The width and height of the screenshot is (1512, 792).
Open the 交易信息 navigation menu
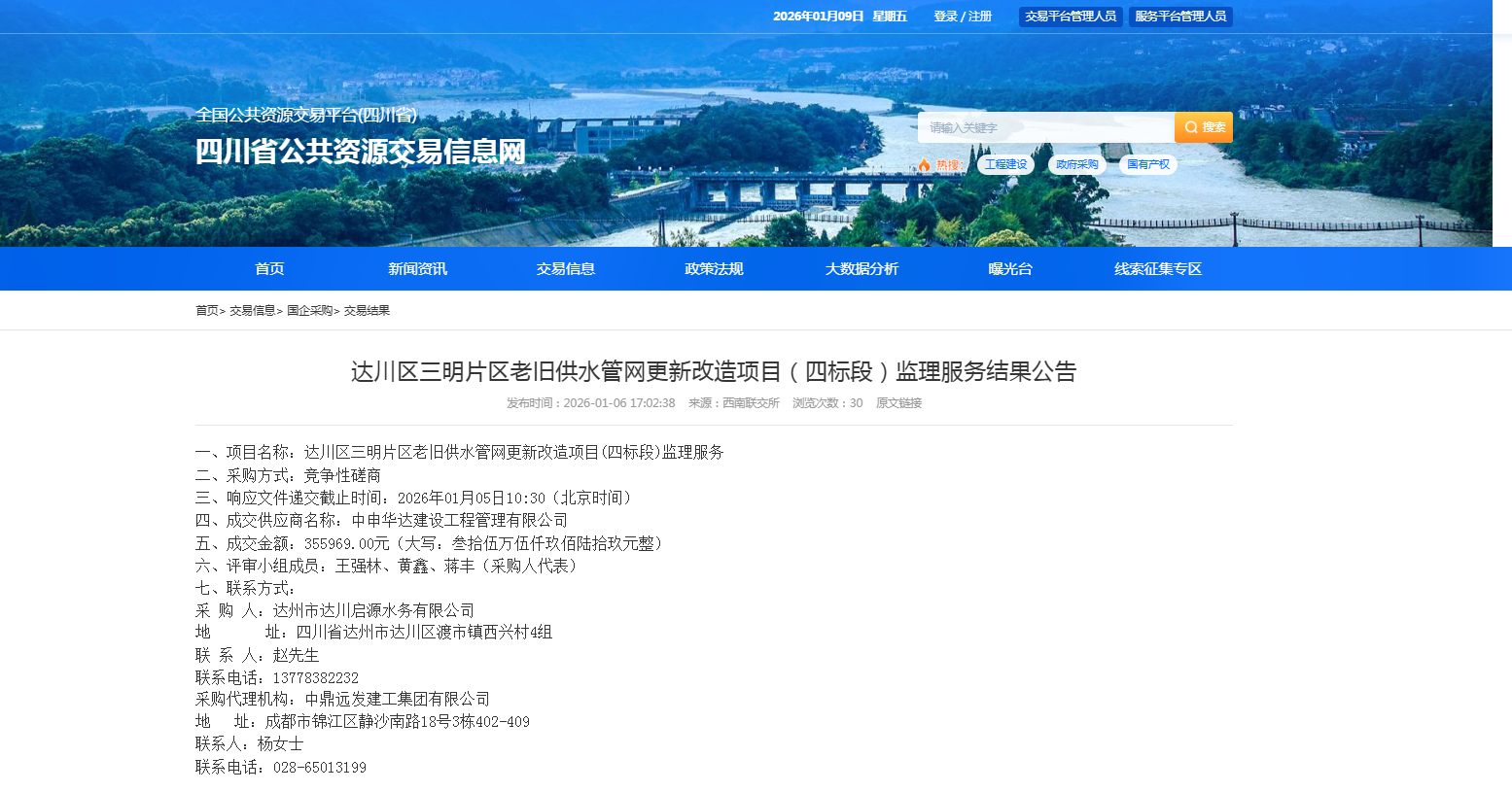coord(565,269)
